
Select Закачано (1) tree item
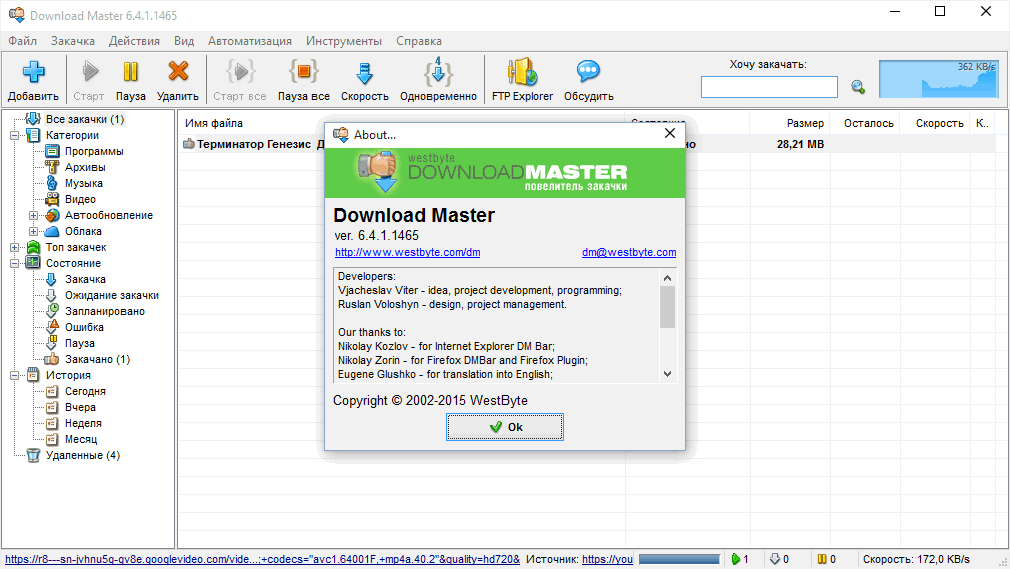pyautogui.click(x=97, y=359)
